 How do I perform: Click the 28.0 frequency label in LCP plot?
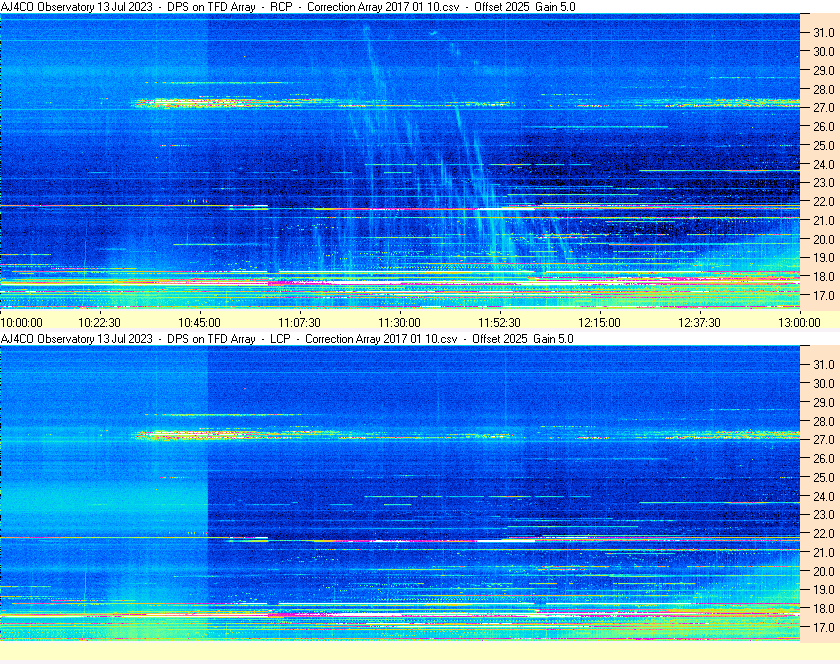[824, 421]
